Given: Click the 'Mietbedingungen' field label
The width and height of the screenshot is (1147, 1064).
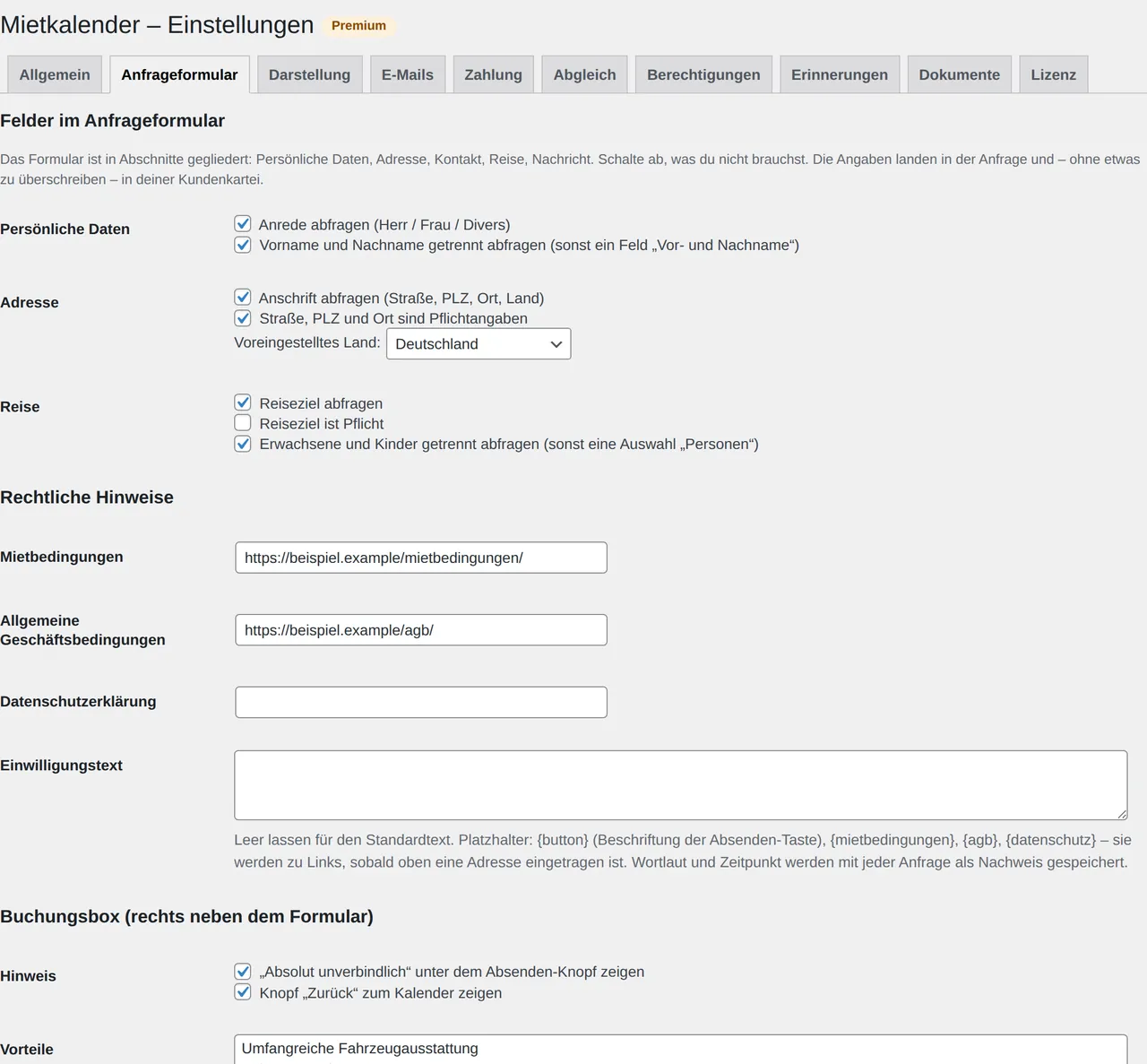Looking at the screenshot, I should 62,557.
